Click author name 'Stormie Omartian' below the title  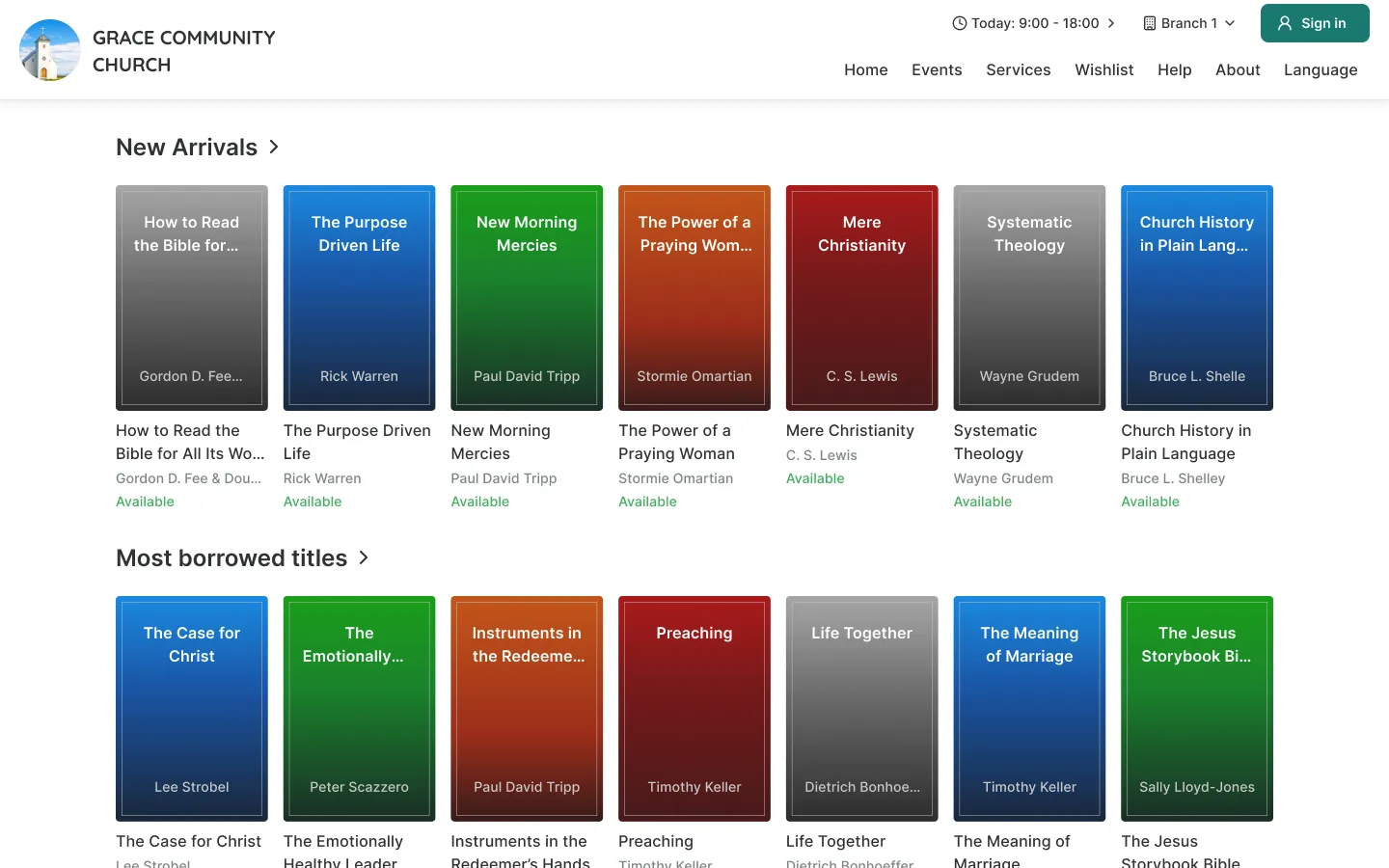tap(675, 478)
